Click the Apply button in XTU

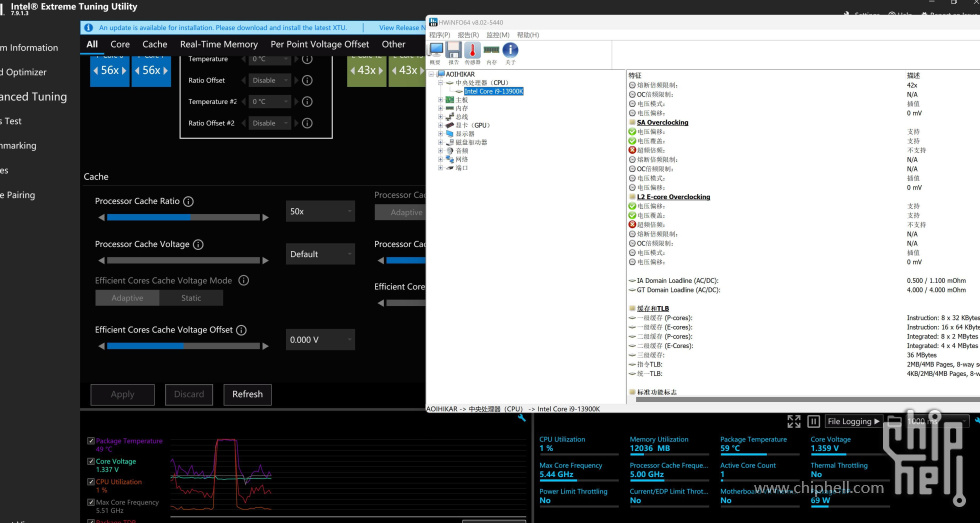click(122, 394)
